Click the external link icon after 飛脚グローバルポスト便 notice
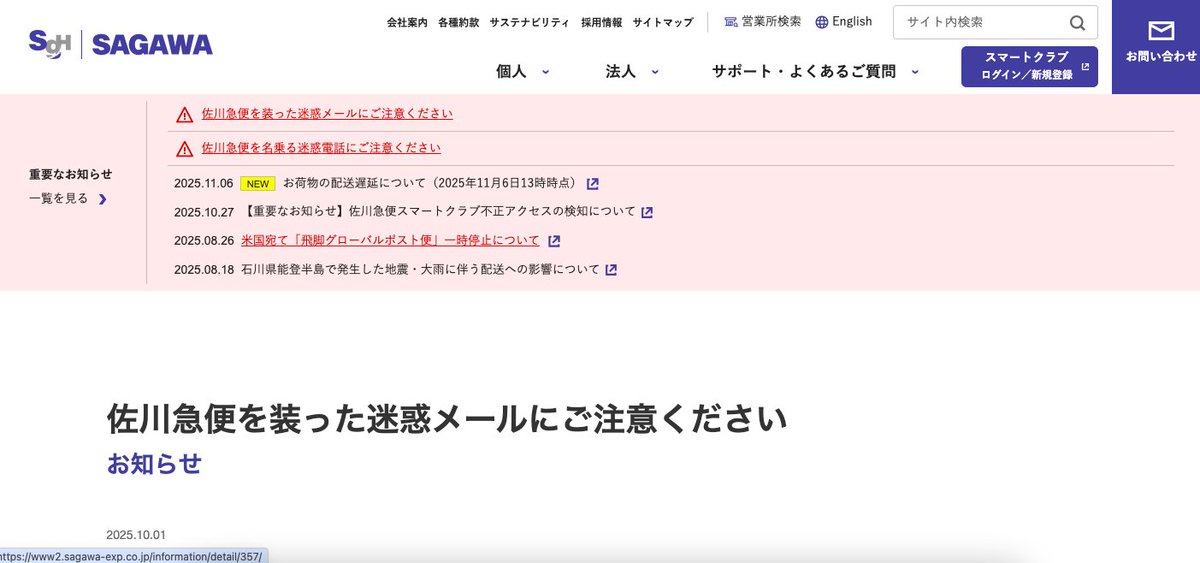Viewport: 1200px width, 563px height. (x=554, y=241)
